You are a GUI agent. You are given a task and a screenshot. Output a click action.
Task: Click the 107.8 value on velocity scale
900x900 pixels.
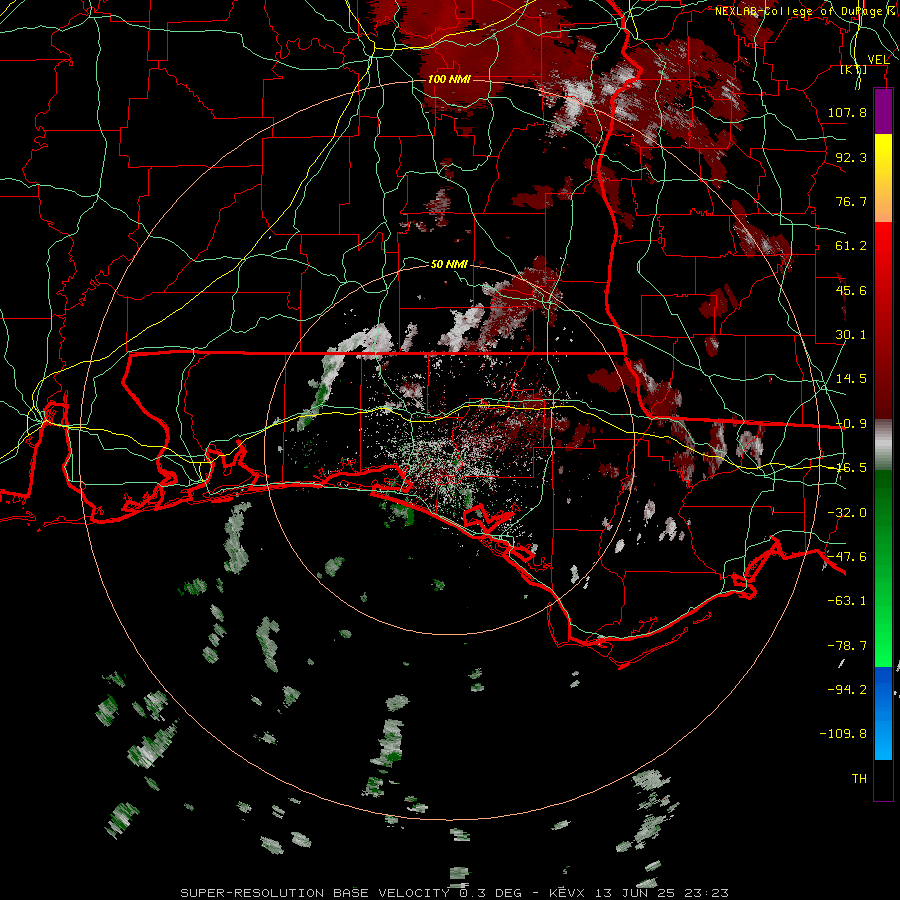click(847, 112)
